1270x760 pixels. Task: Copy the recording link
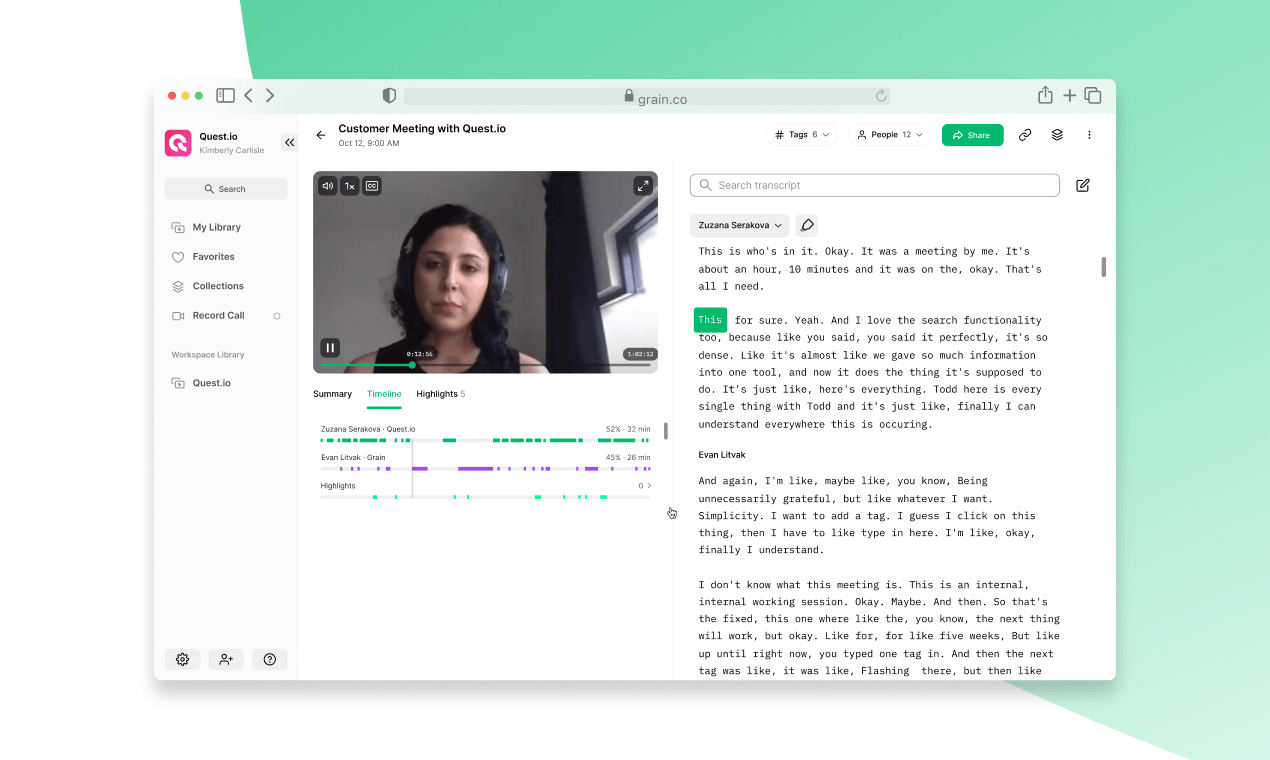tap(1025, 134)
